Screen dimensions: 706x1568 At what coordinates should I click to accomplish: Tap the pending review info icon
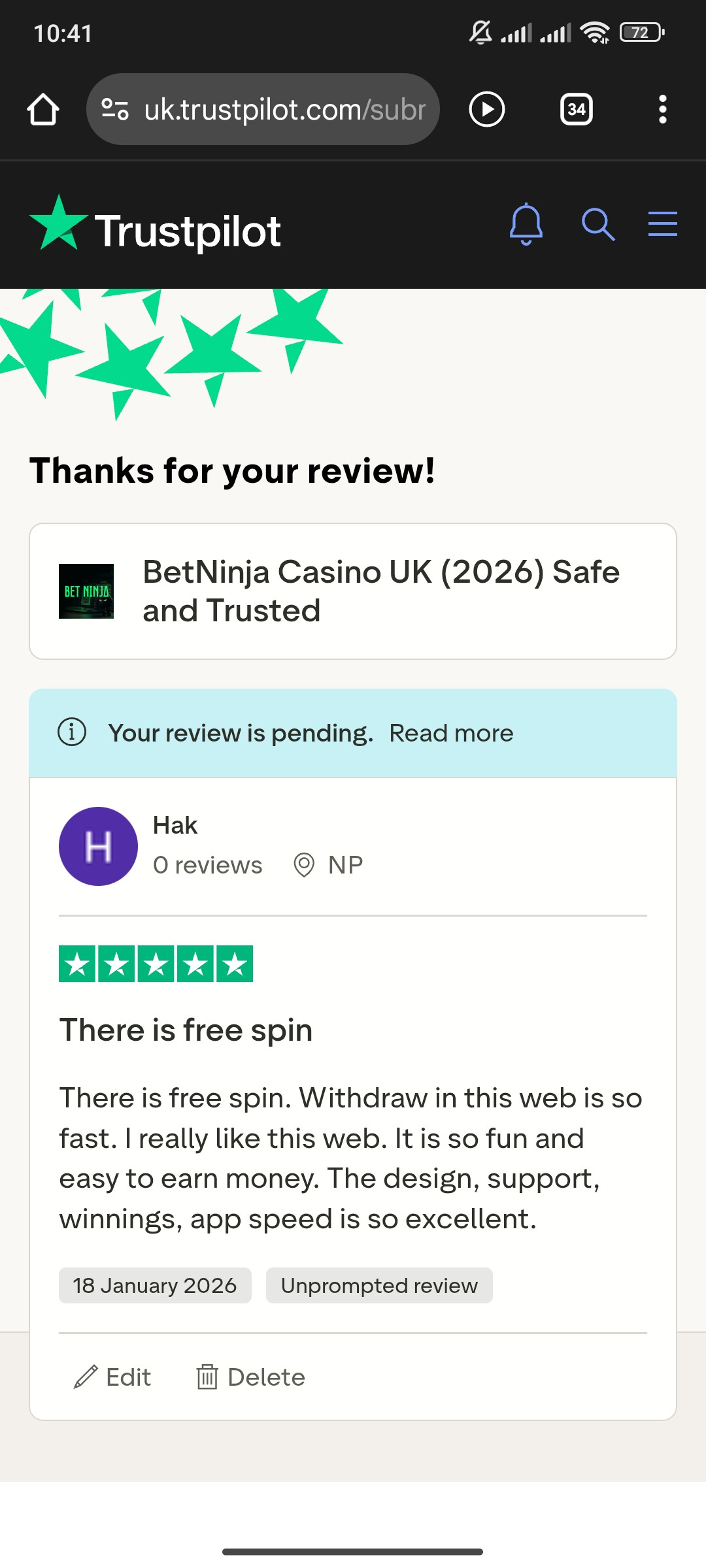[72, 732]
